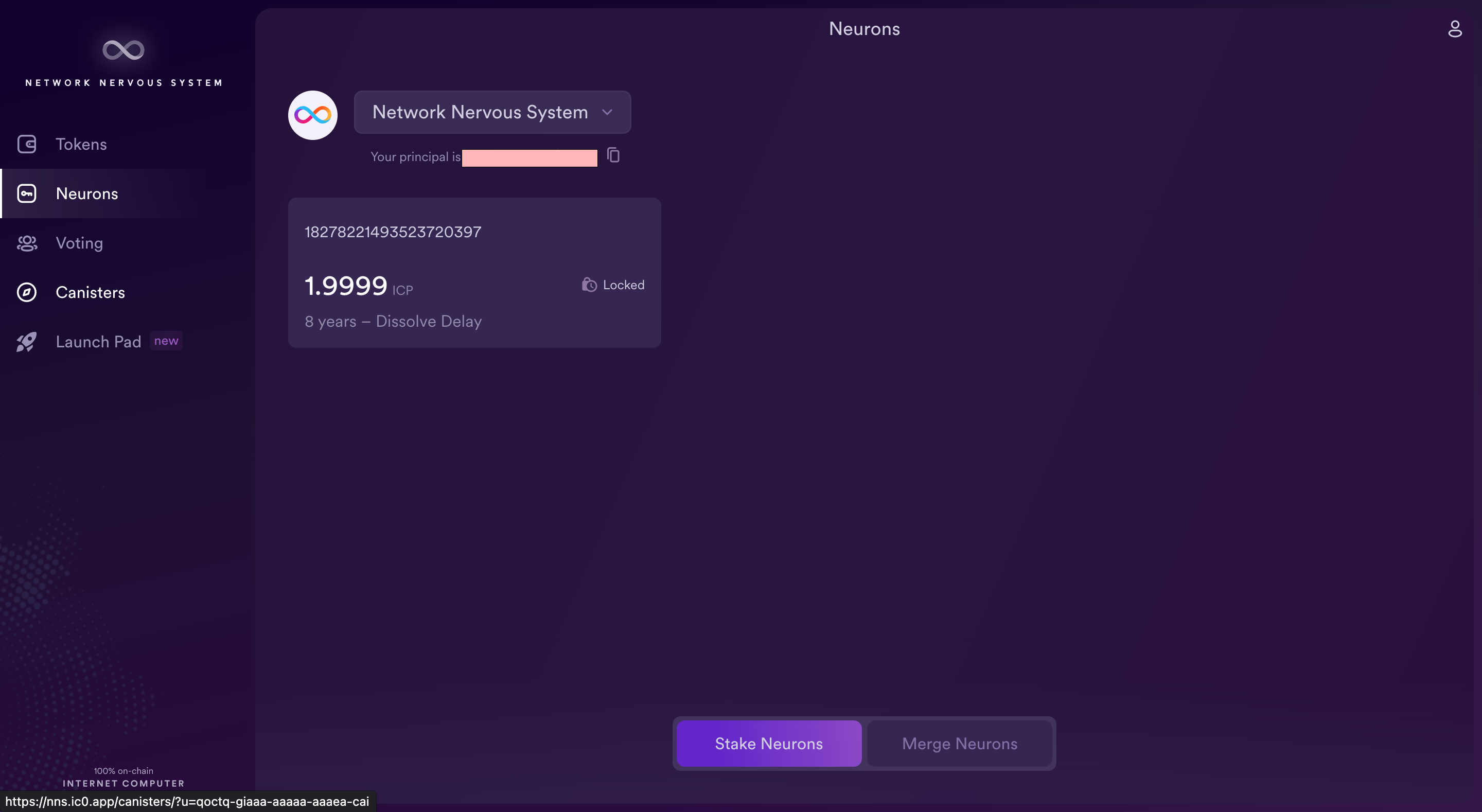Expand the Network Nervous System dropdown

[492, 112]
